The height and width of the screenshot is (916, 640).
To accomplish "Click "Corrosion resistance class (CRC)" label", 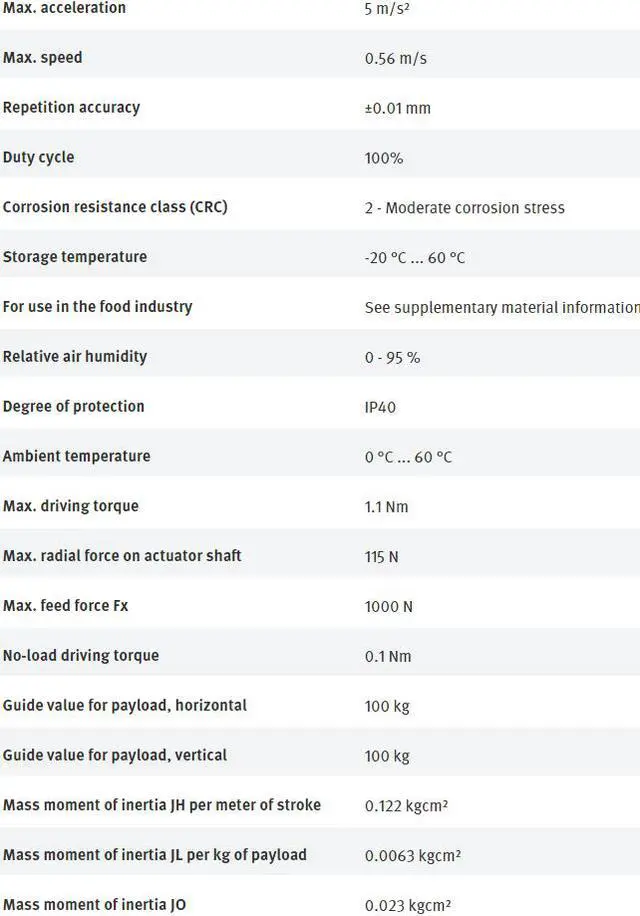I will point(115,207).
